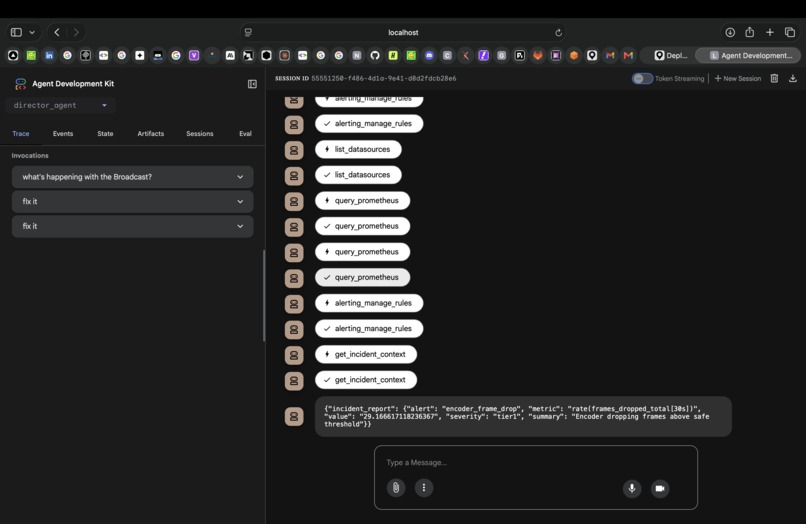Export session with the download icon
Screen dimensions: 806x524
click(793, 78)
